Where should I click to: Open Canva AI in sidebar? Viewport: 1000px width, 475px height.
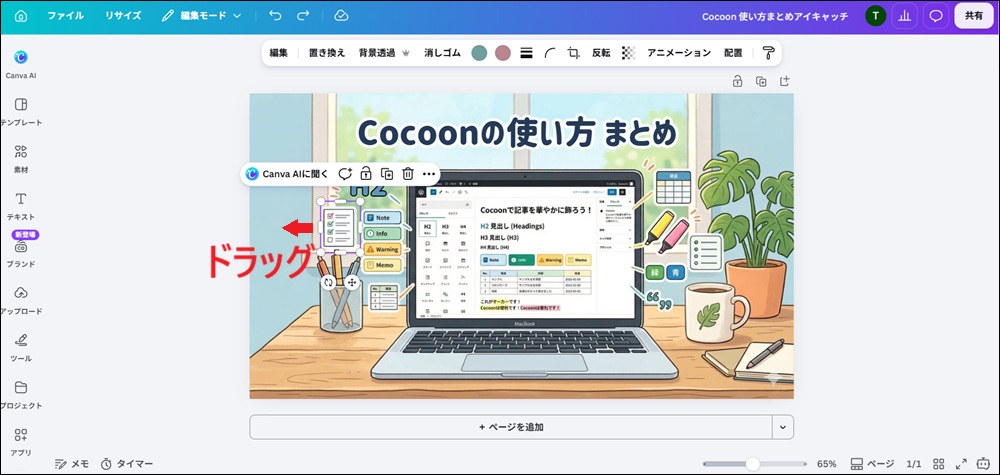[21, 64]
